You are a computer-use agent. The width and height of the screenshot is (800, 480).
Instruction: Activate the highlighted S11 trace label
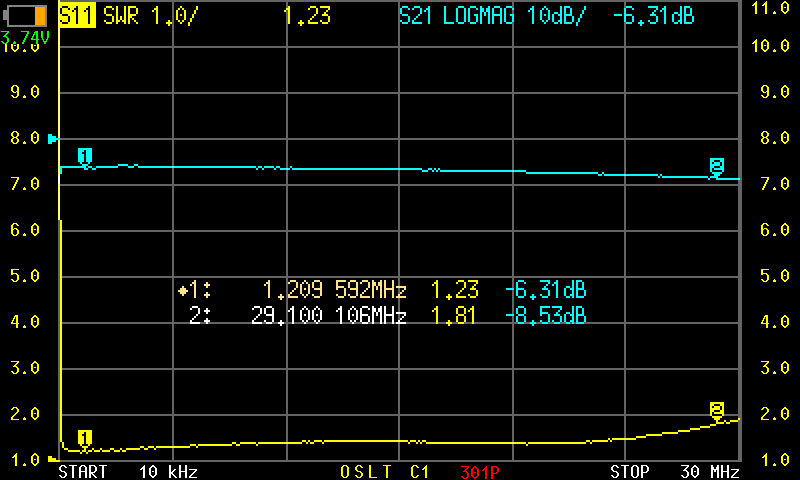tap(76, 16)
